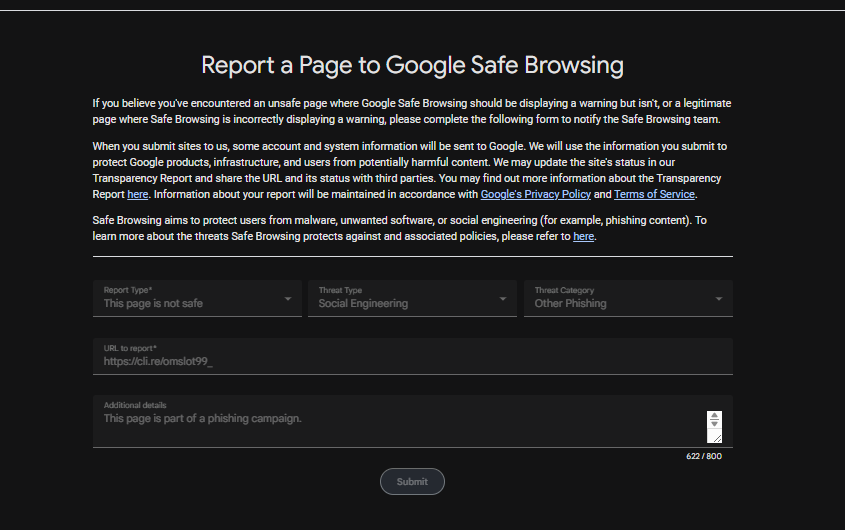Click the 'Threat Type' label text

340,290
